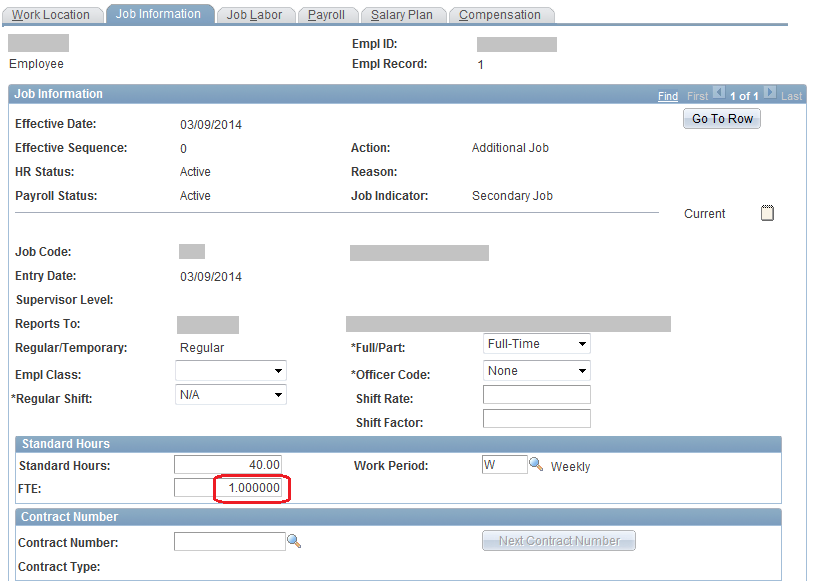
Task: Click the previous row arrow icon
Action: pyautogui.click(x=719, y=92)
